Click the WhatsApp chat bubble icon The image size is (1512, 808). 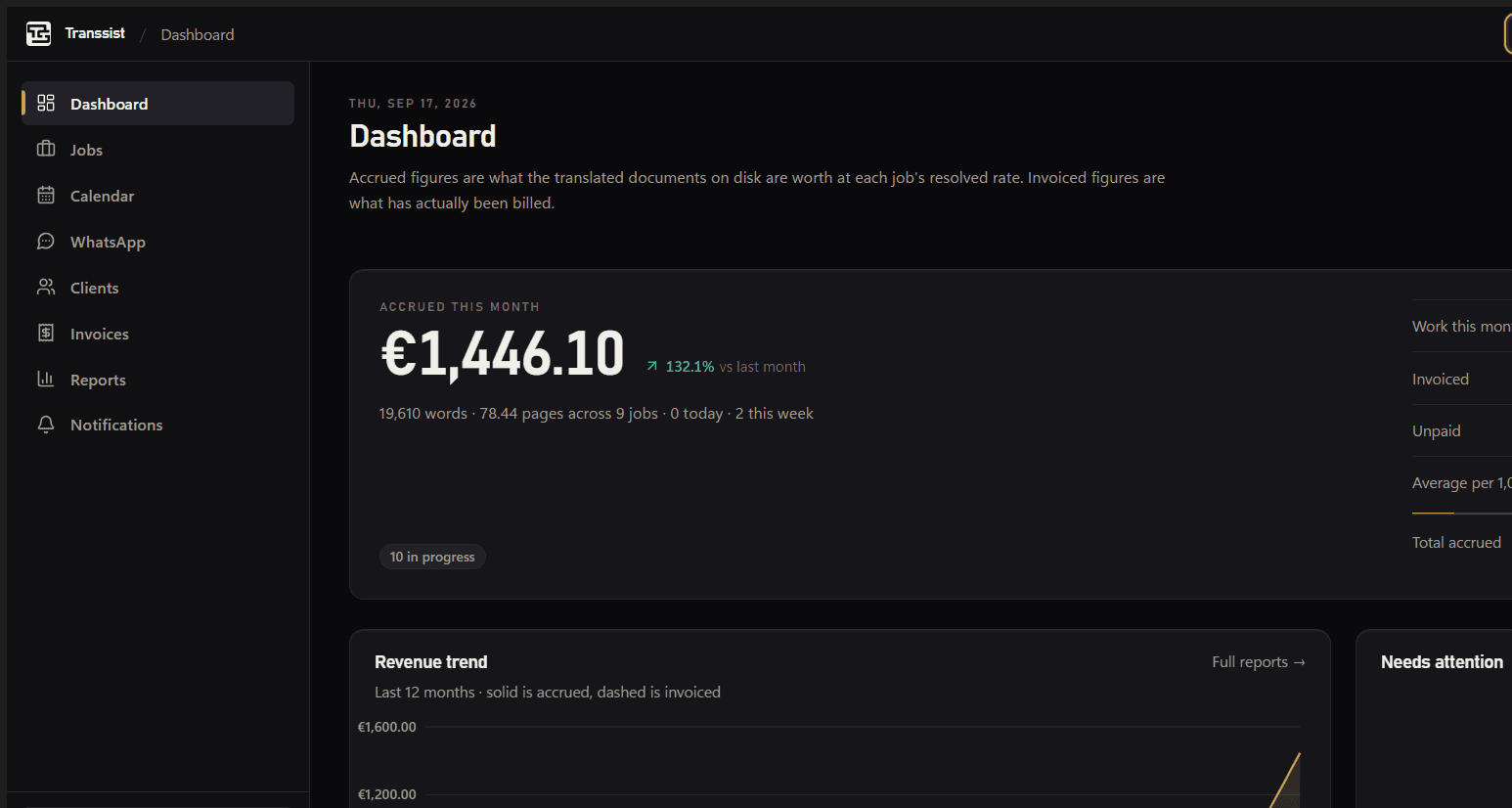coord(46,241)
